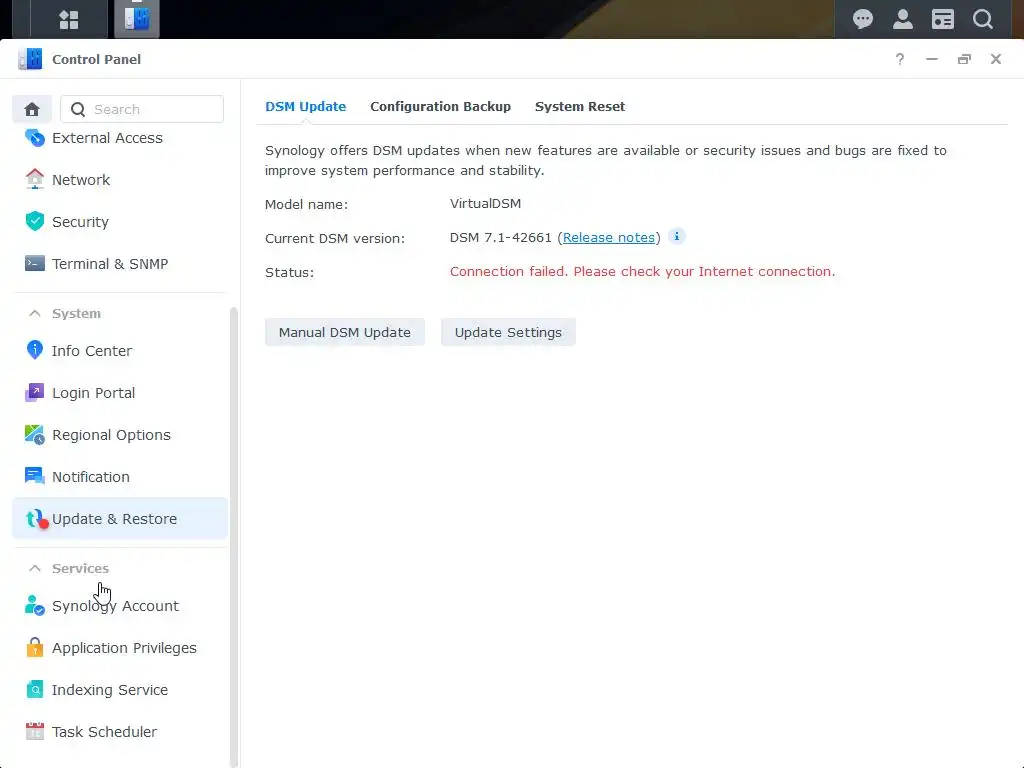1024x768 pixels.
Task: Open Info Center
Action: 120,351
